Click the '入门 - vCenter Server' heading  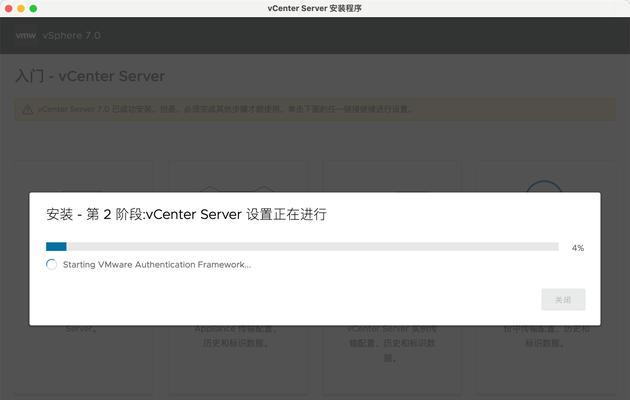90,76
